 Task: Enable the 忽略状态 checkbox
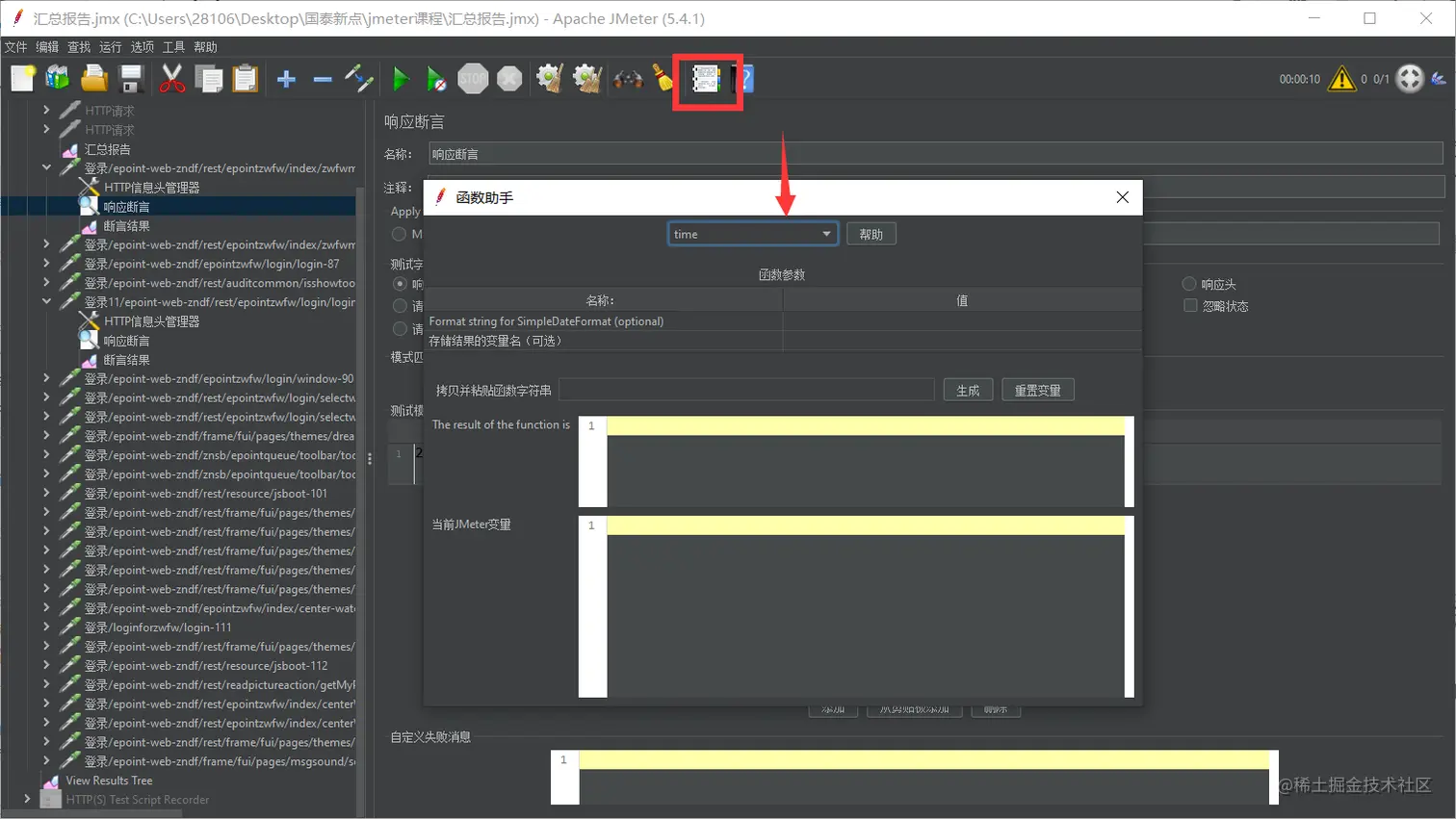1190,306
